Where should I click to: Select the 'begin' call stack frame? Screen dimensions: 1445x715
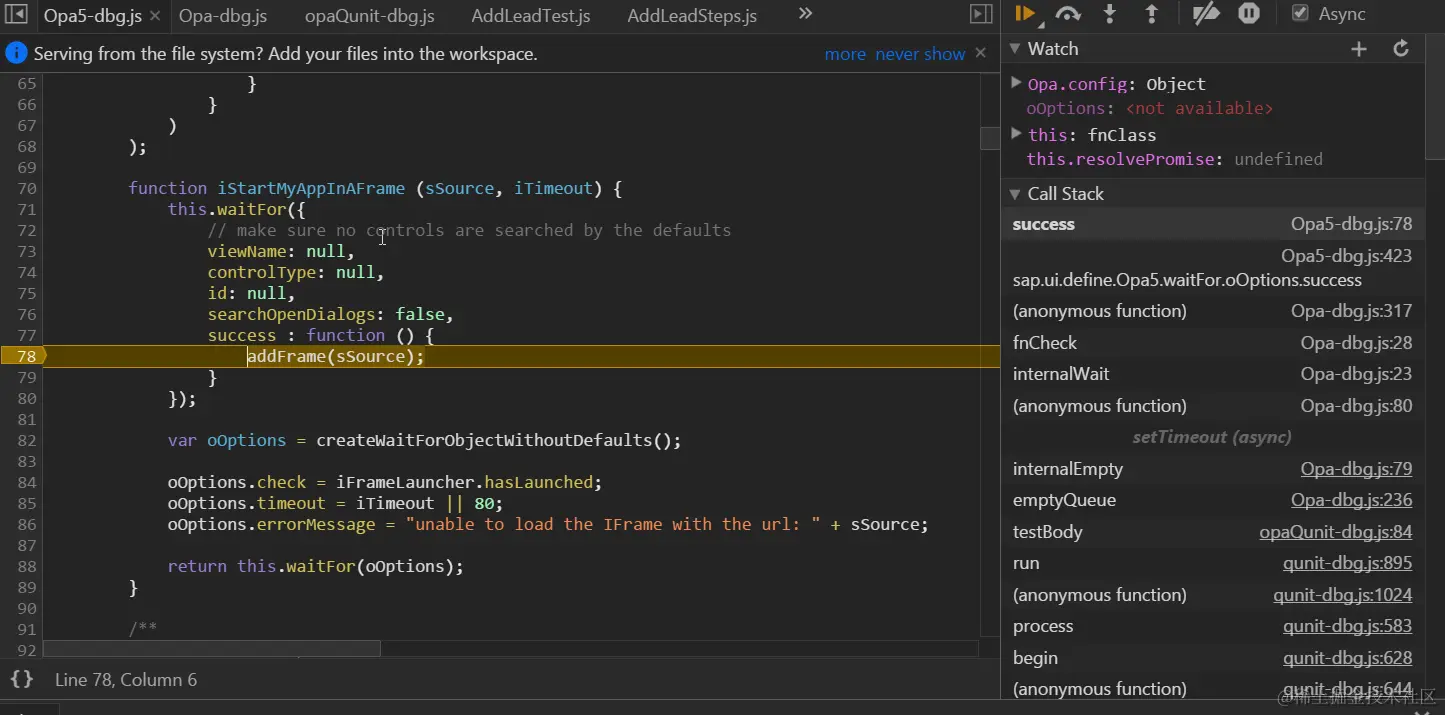[1212, 658]
